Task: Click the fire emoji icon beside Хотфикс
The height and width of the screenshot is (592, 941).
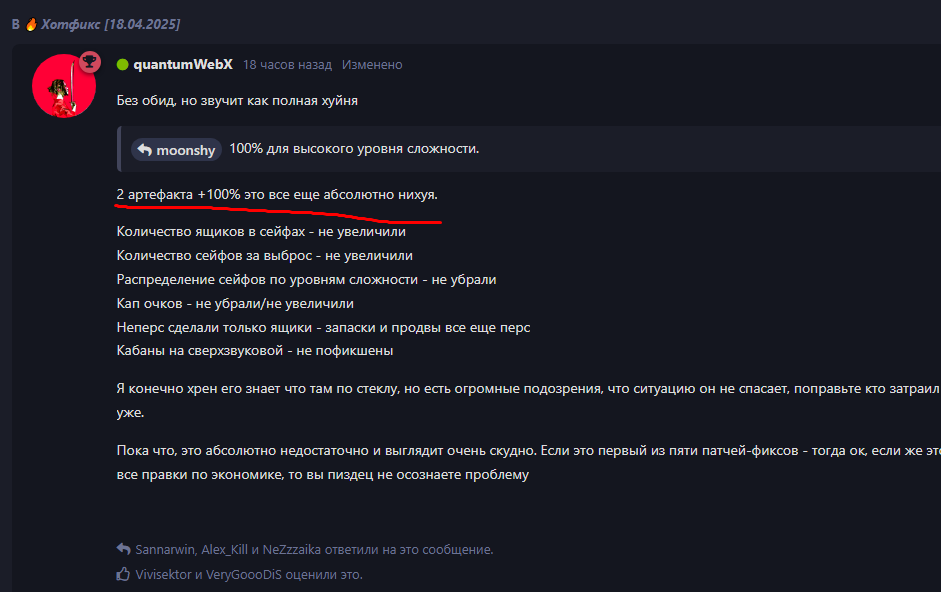Action: 31,25
